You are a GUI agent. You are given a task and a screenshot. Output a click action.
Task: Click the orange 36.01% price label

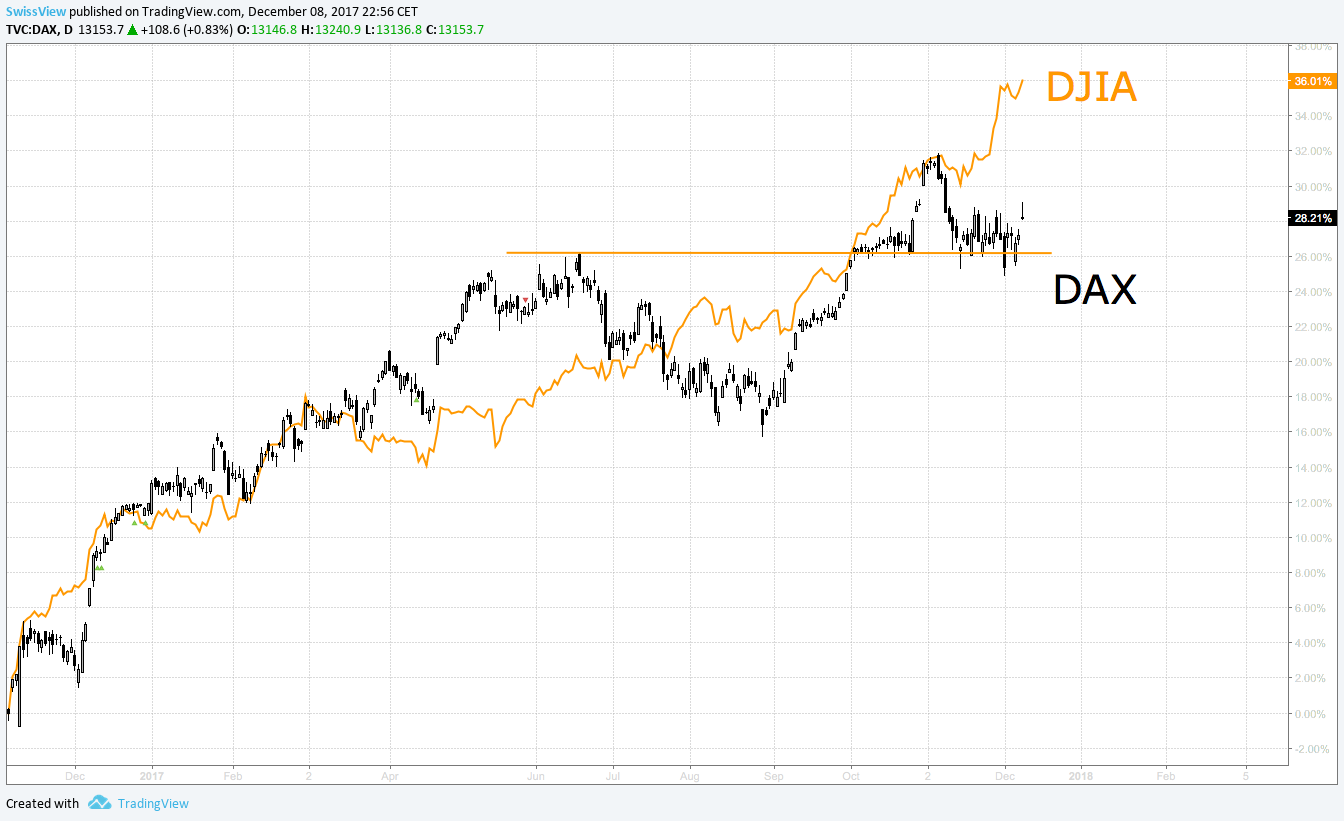pyautogui.click(x=1312, y=81)
